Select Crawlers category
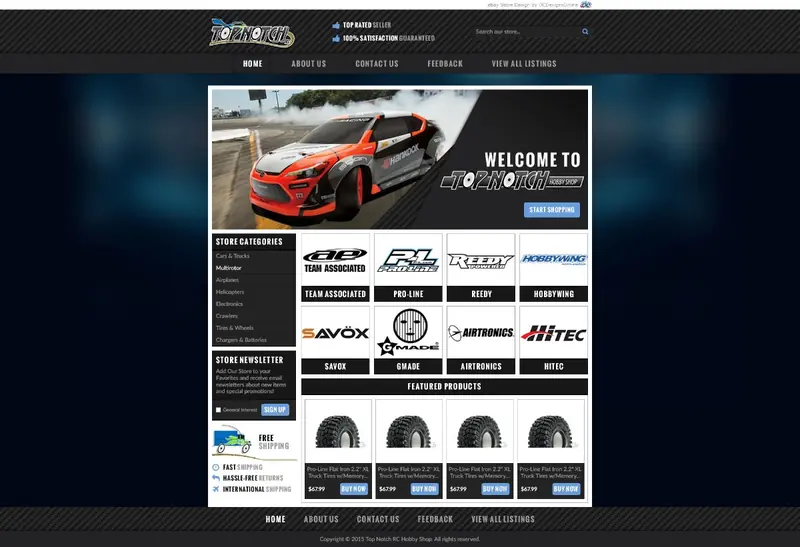Screen dimensions: 800x547 tap(227, 316)
